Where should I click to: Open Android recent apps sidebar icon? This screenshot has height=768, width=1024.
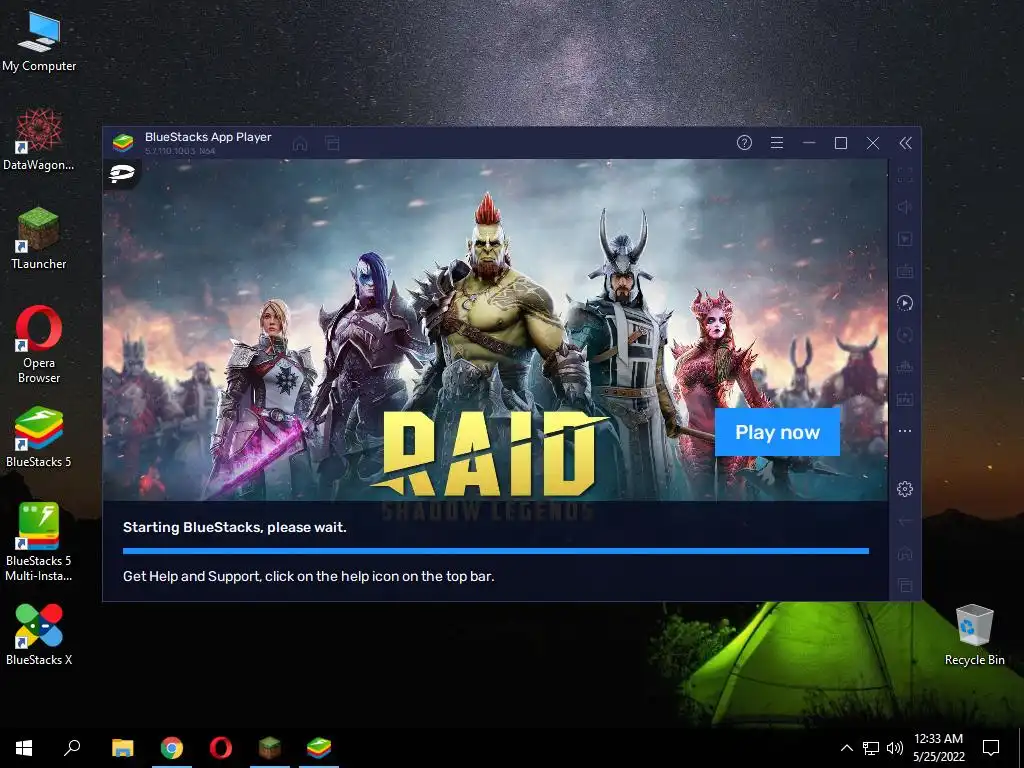904,585
